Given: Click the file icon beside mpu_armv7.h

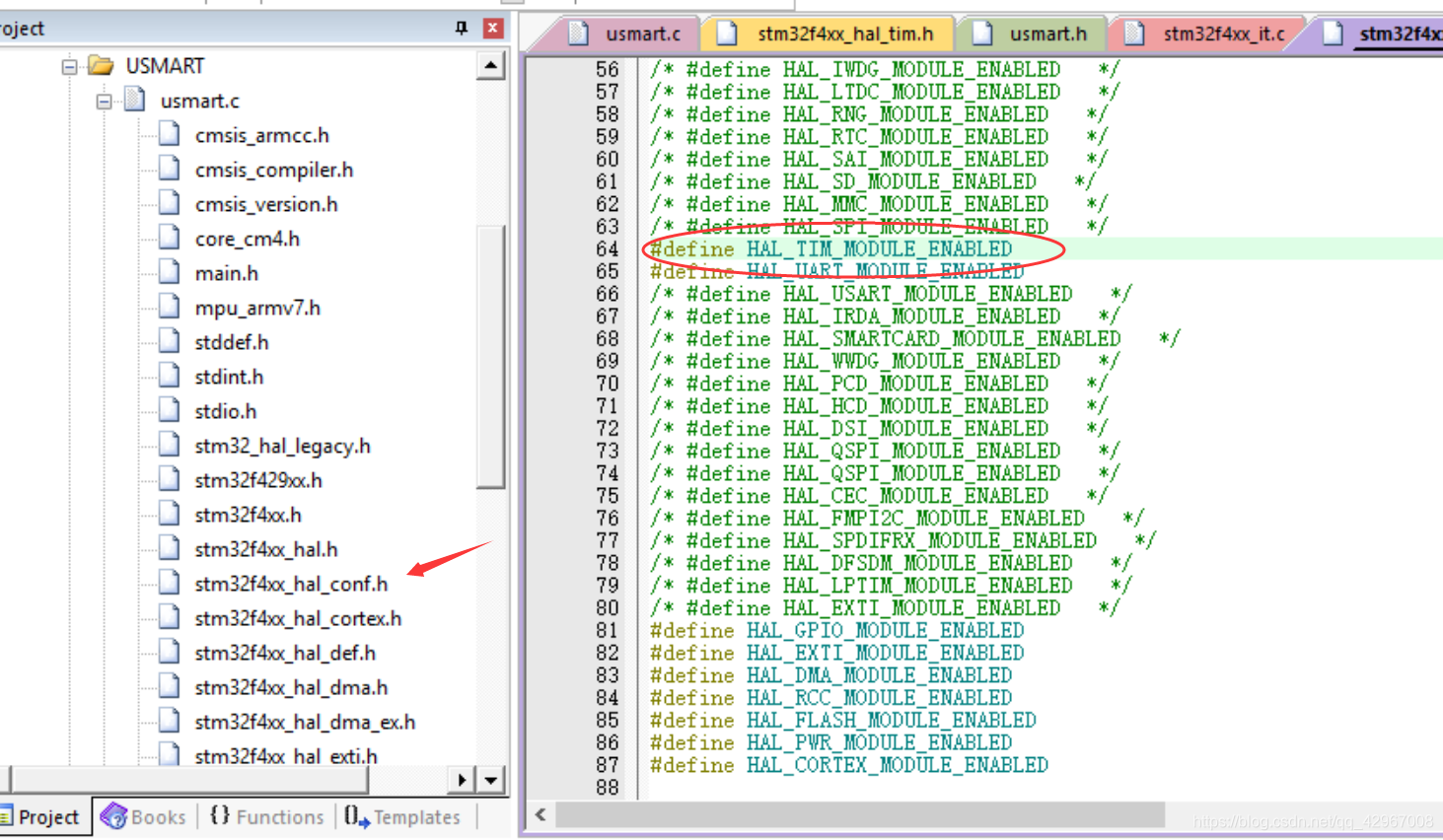Looking at the screenshot, I should (x=170, y=307).
